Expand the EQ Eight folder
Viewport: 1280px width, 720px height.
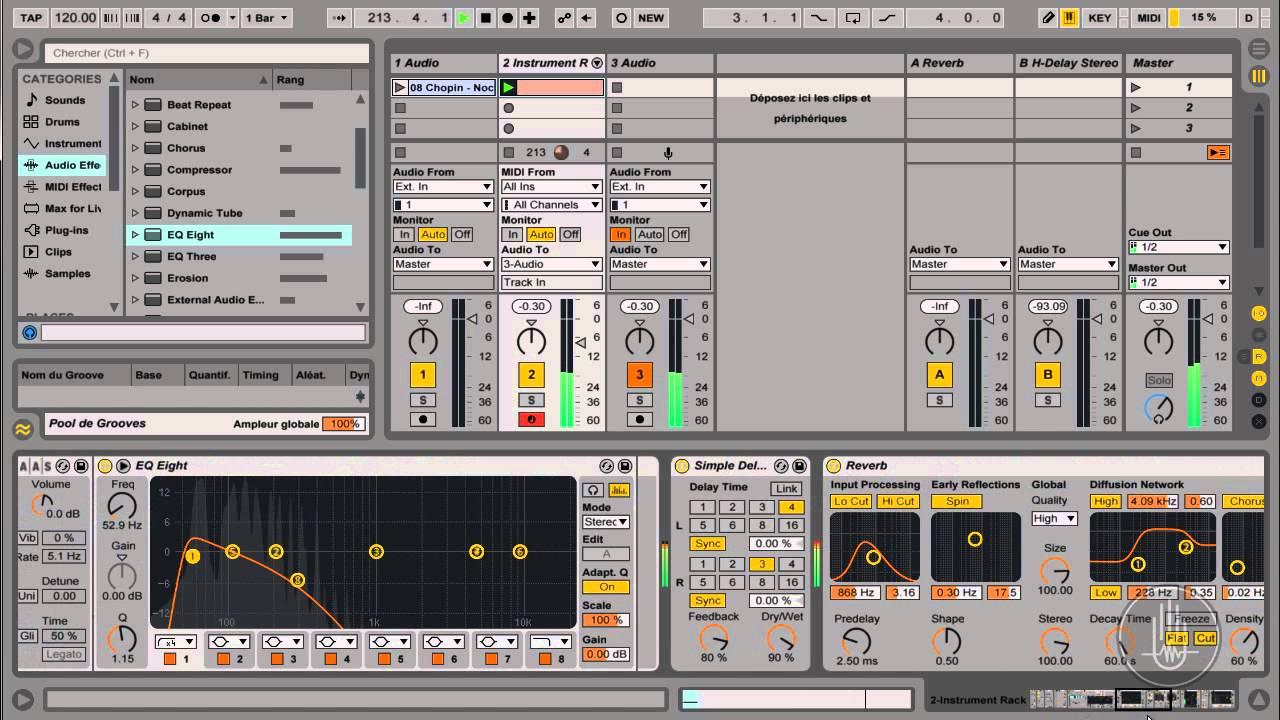coord(135,235)
